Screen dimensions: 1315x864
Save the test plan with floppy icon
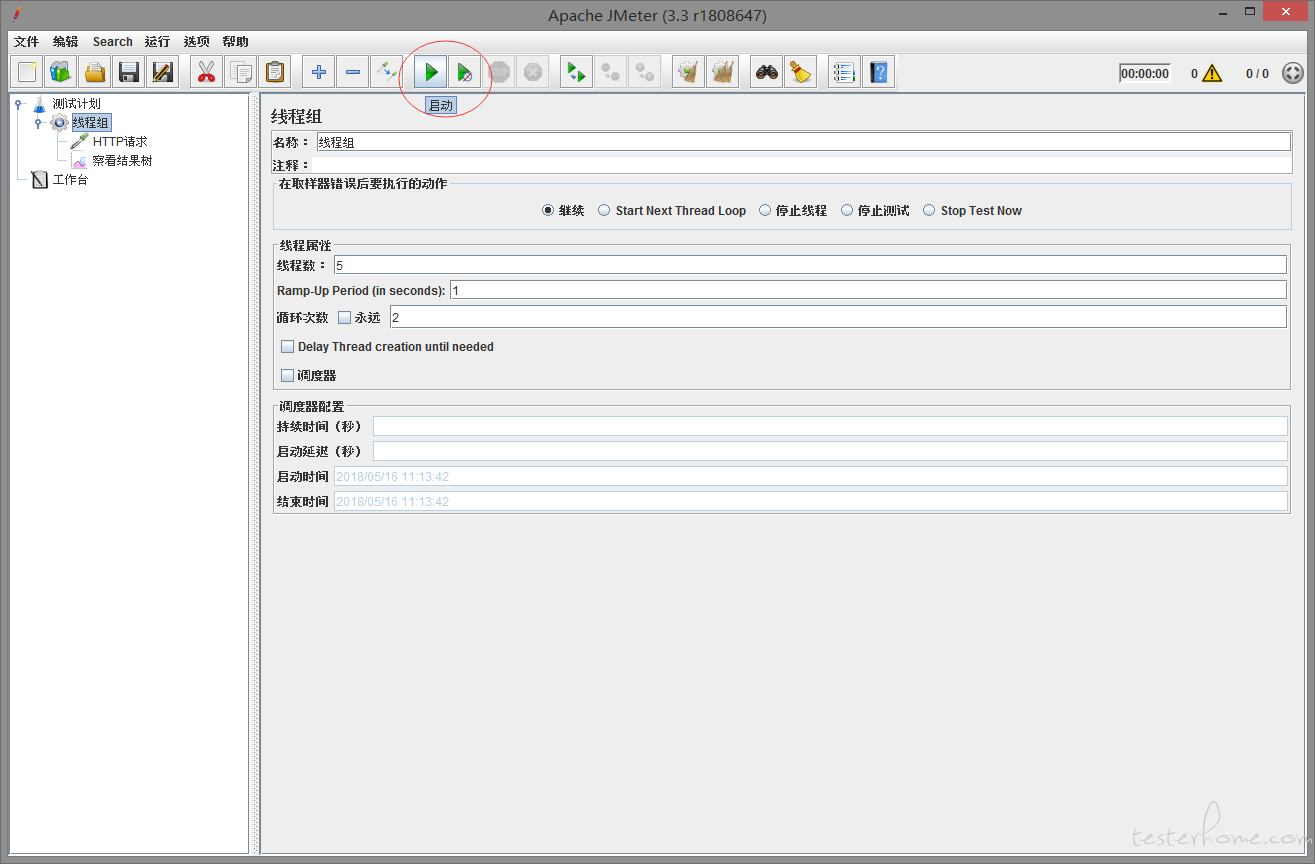pos(129,72)
